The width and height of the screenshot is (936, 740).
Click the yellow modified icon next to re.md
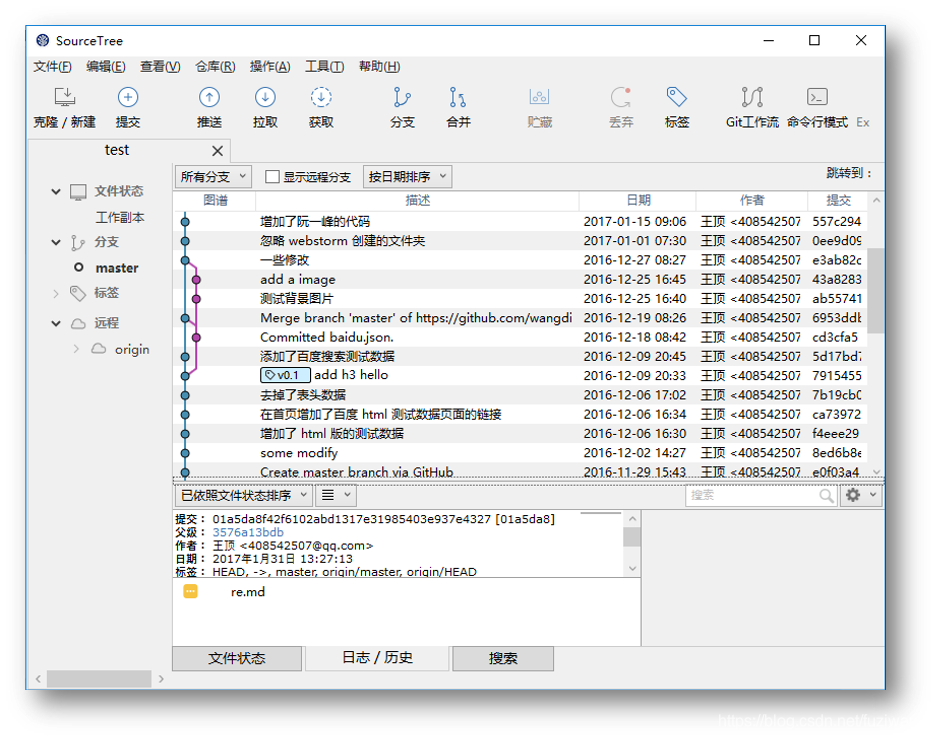click(190, 591)
